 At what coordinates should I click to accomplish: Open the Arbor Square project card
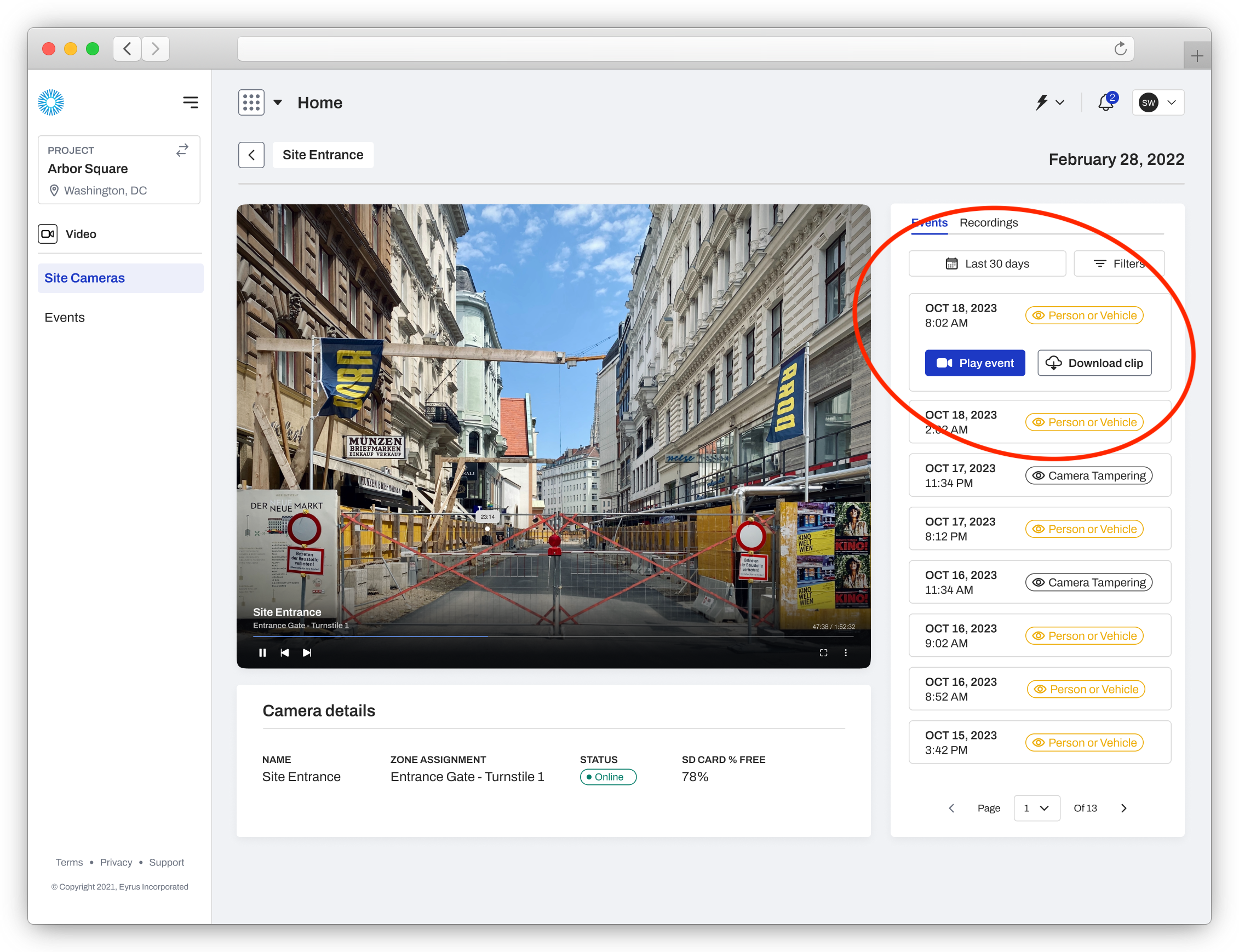click(119, 169)
